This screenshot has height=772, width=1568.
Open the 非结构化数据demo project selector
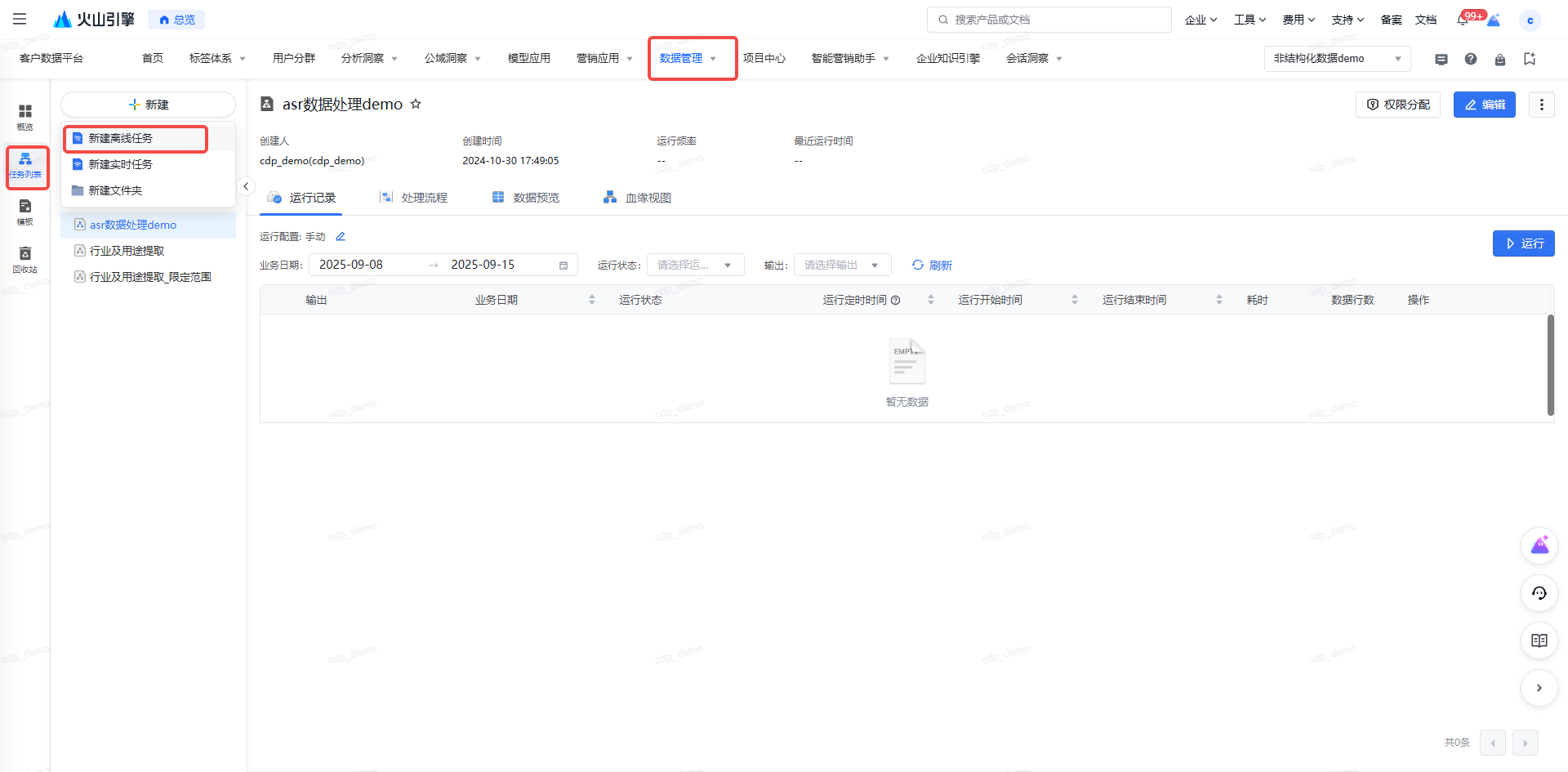(x=1338, y=59)
